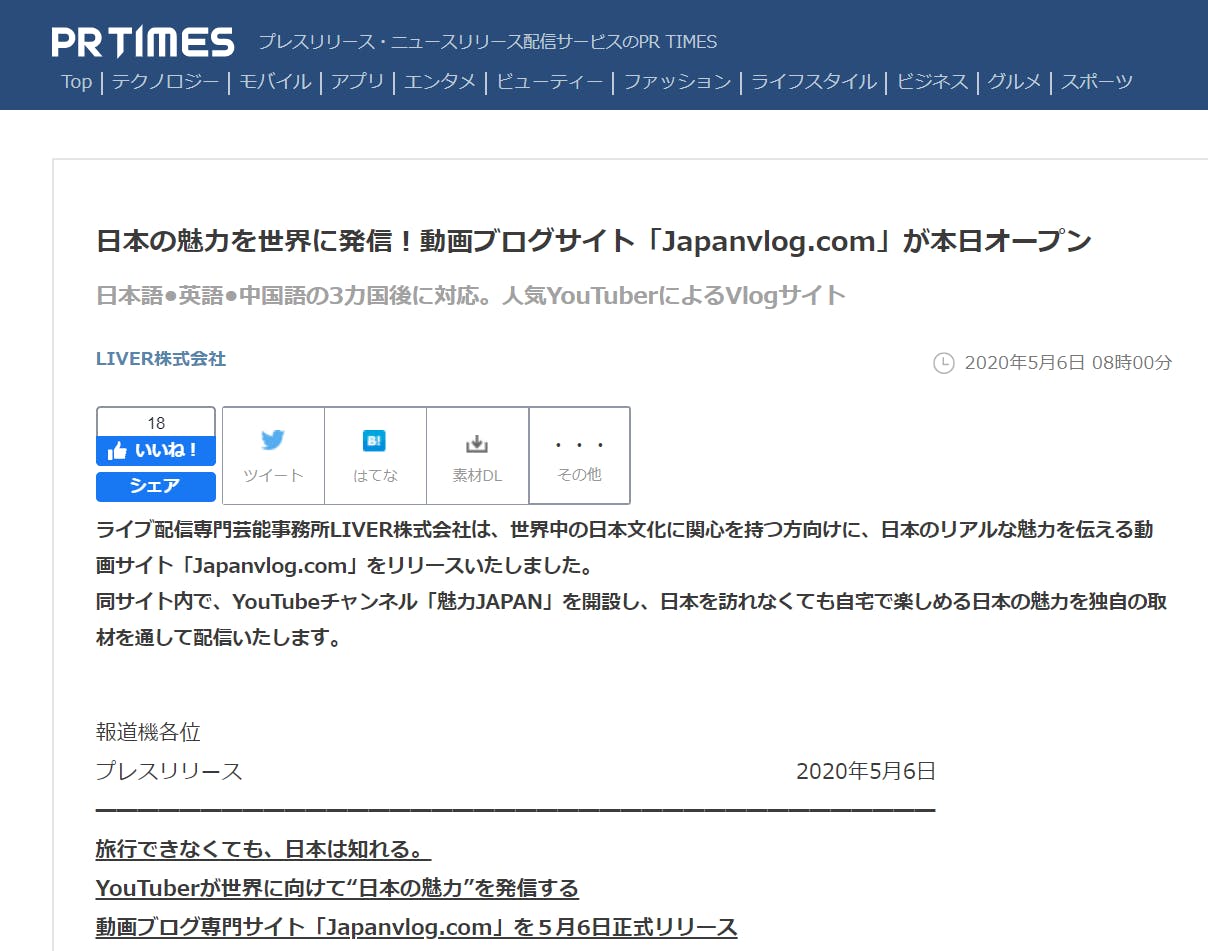Click the PR TIMES logo

[143, 42]
